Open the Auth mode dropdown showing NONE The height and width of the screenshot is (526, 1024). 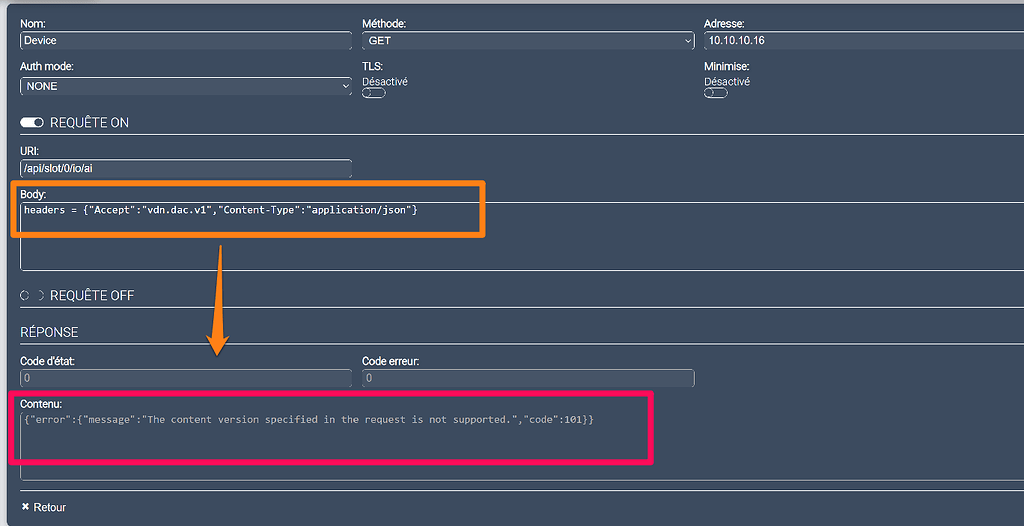pyautogui.click(x=186, y=86)
